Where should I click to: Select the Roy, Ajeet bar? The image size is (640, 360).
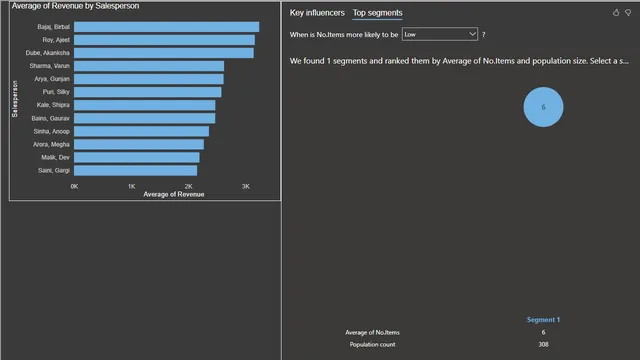click(x=164, y=40)
